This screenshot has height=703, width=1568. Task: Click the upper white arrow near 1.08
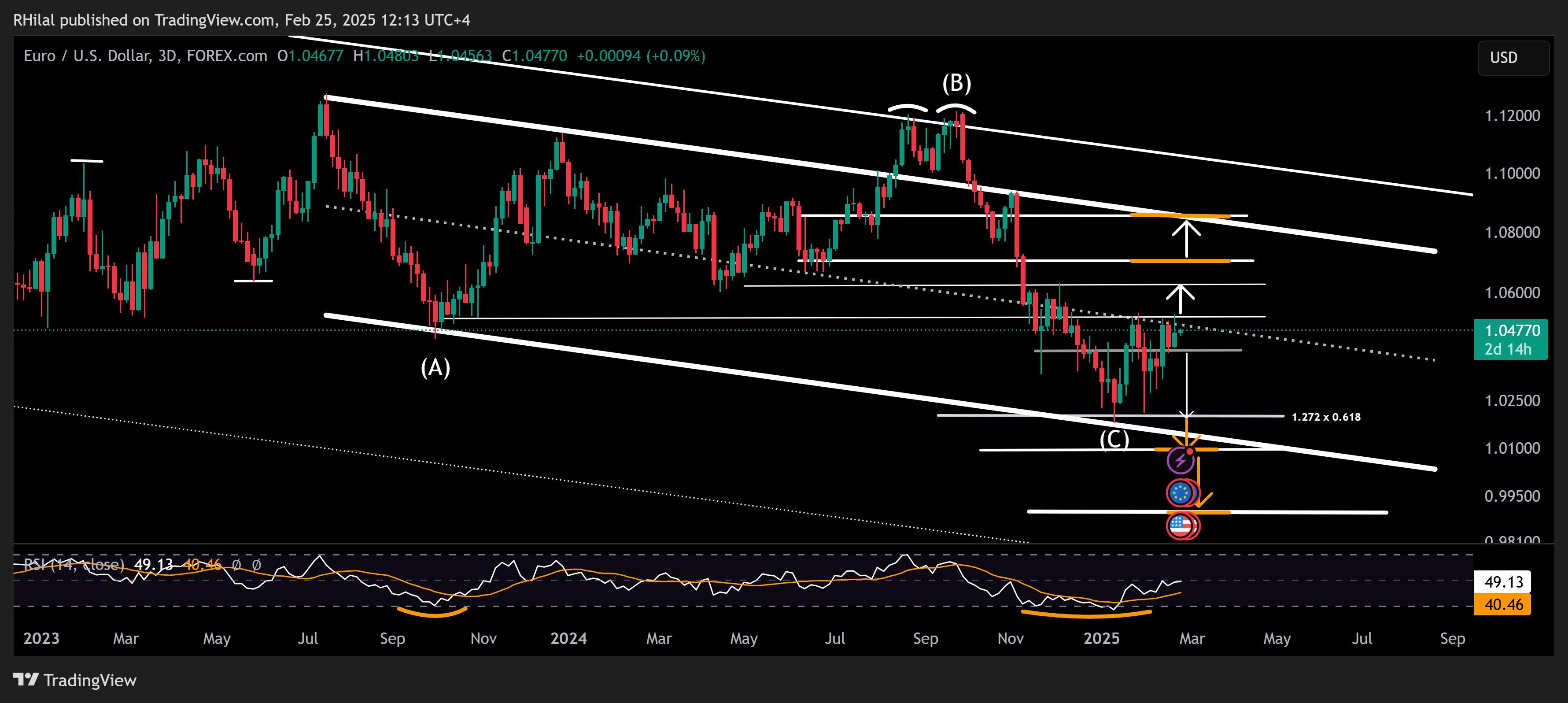(1186, 239)
